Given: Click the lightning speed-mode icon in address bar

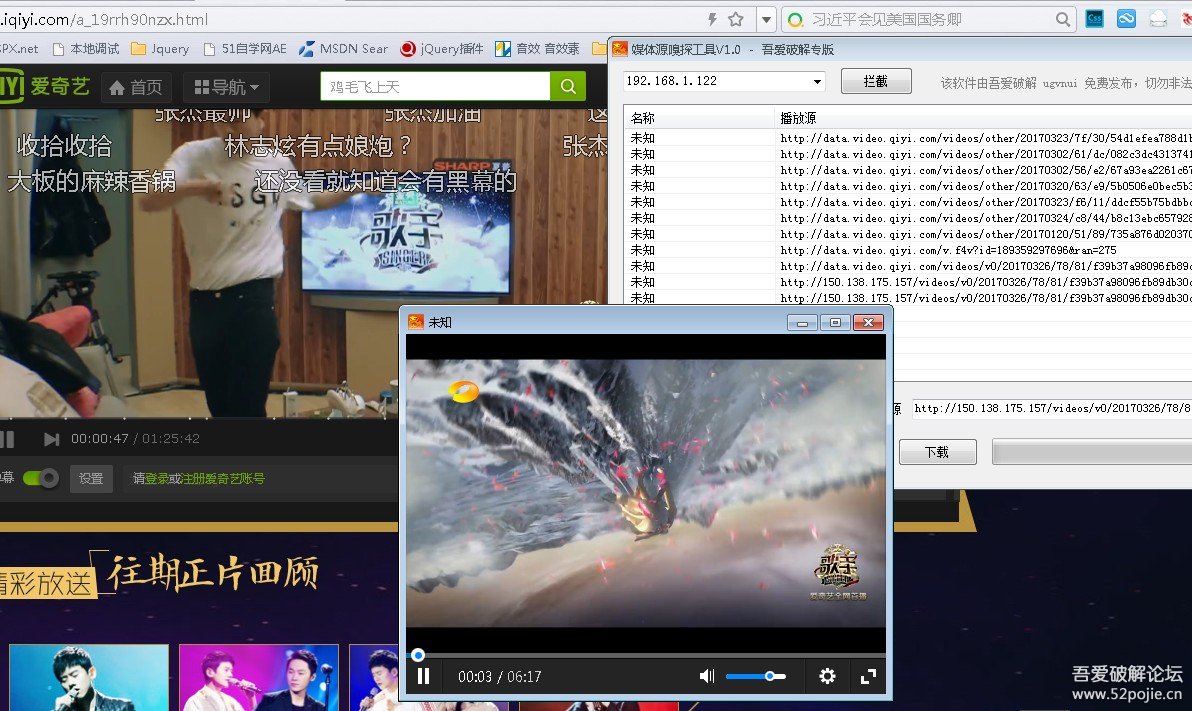Looking at the screenshot, I should (712, 19).
